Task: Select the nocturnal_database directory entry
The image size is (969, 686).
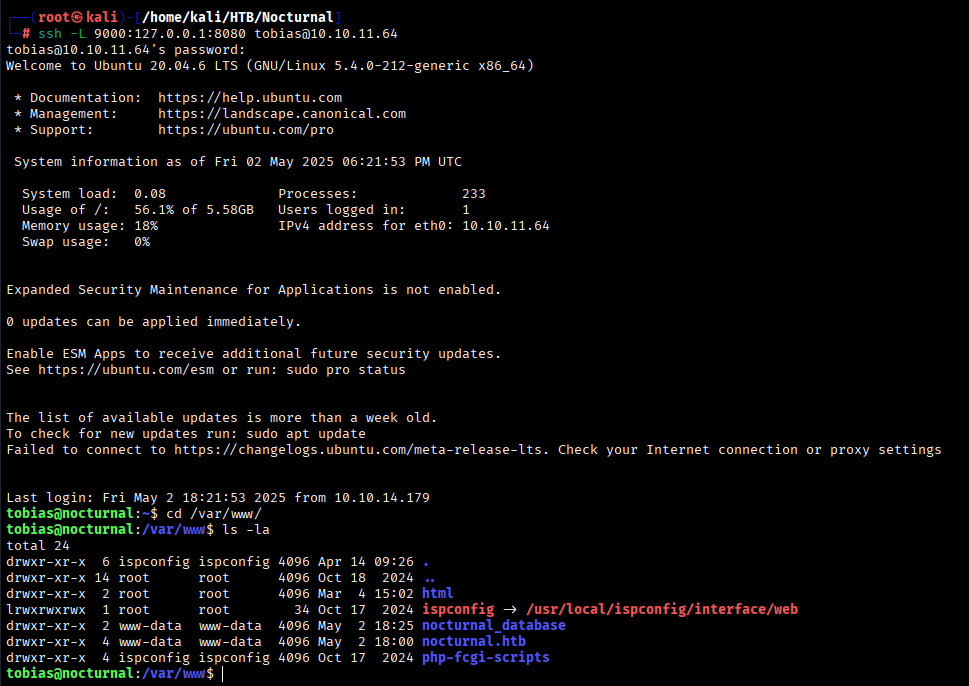Action: pyautogui.click(x=494, y=625)
